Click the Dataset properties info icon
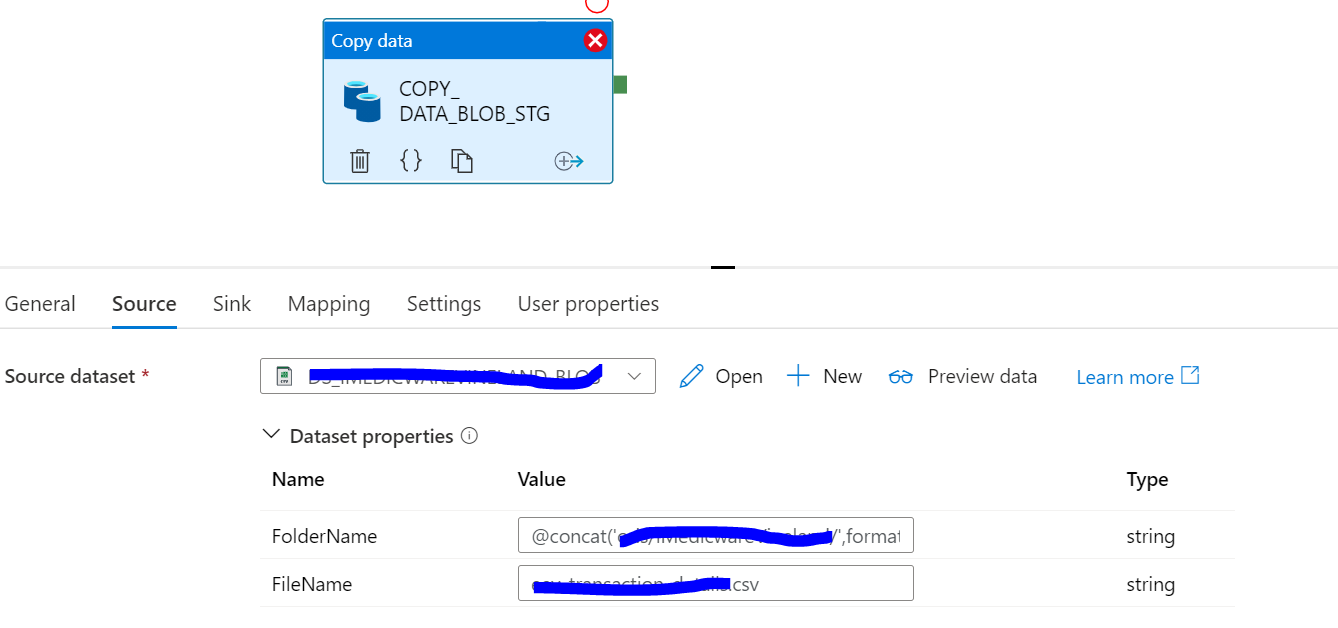The width and height of the screenshot is (1338, 628). pyautogui.click(x=470, y=436)
